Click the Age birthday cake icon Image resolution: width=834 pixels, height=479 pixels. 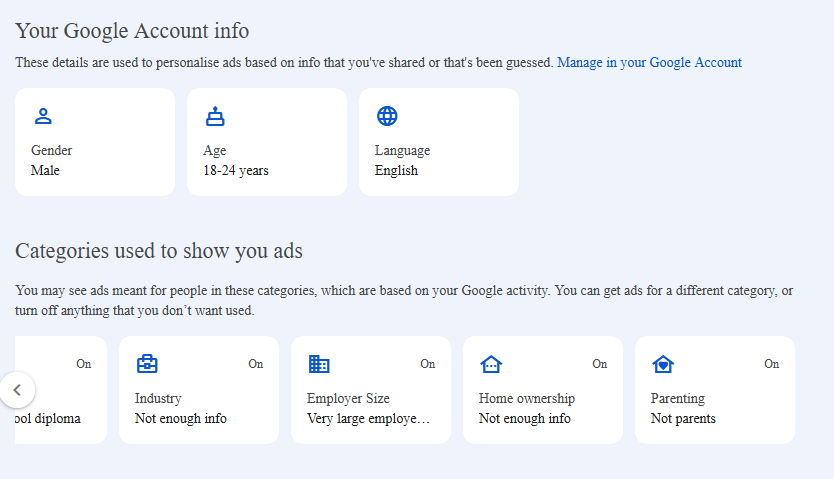click(215, 116)
